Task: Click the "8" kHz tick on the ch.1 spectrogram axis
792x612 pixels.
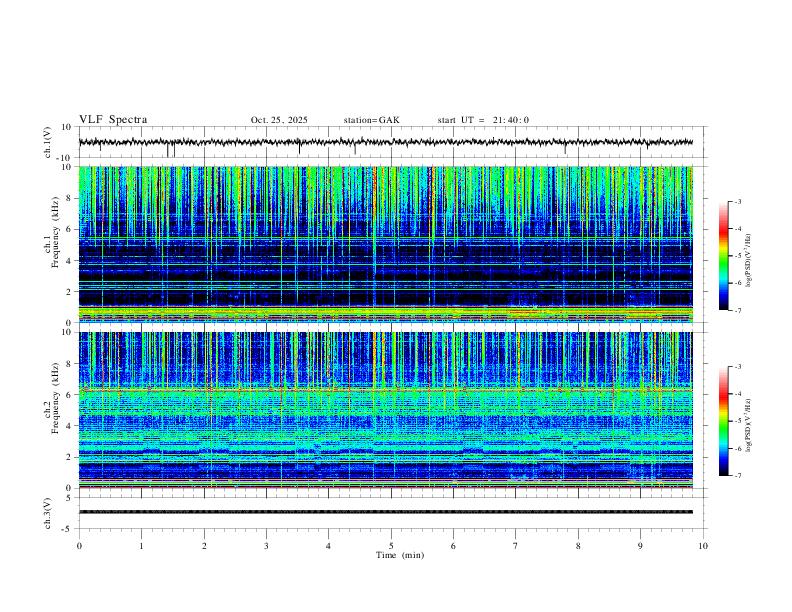Action: [69, 198]
